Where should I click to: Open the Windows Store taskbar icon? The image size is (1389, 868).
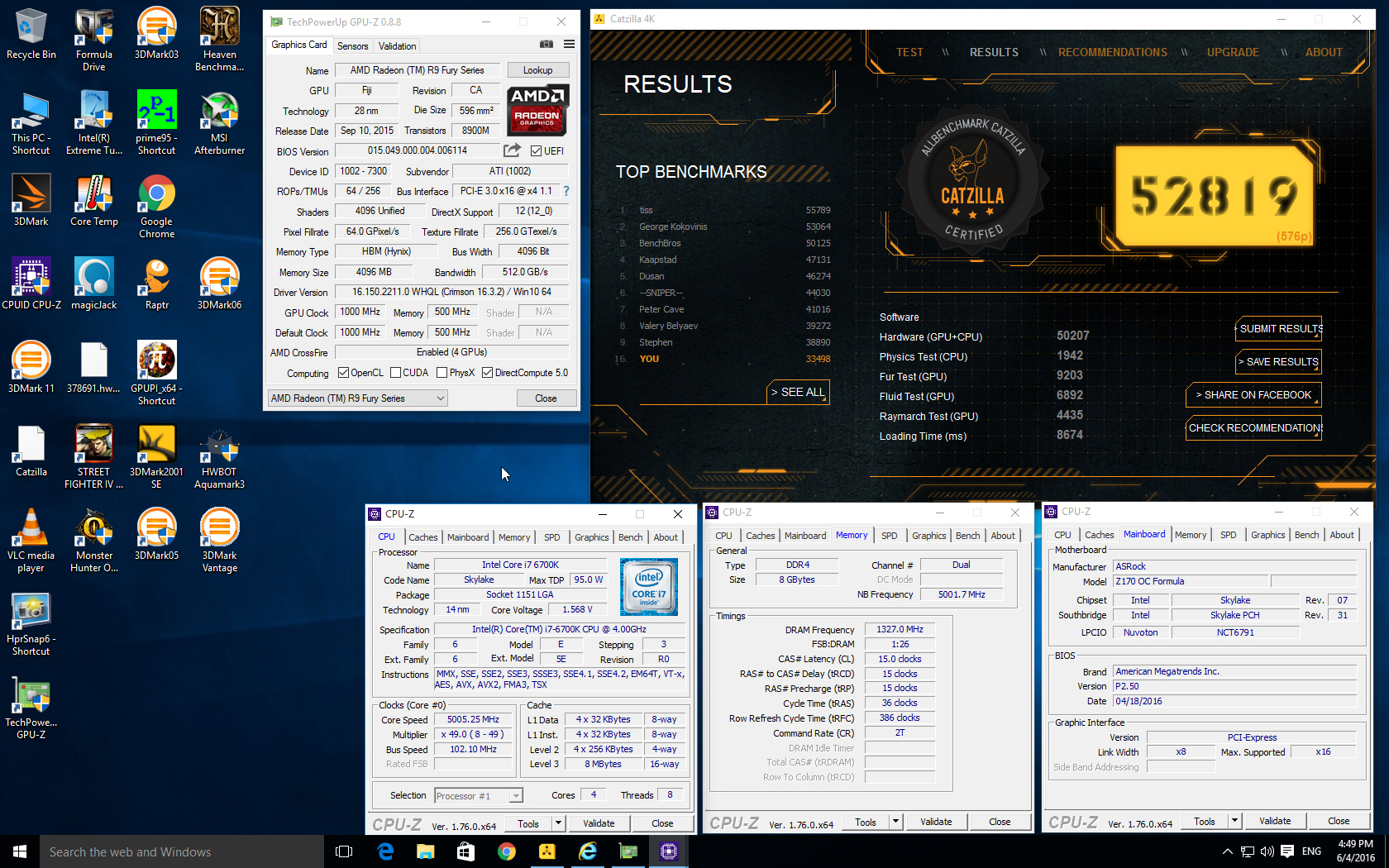[x=465, y=851]
